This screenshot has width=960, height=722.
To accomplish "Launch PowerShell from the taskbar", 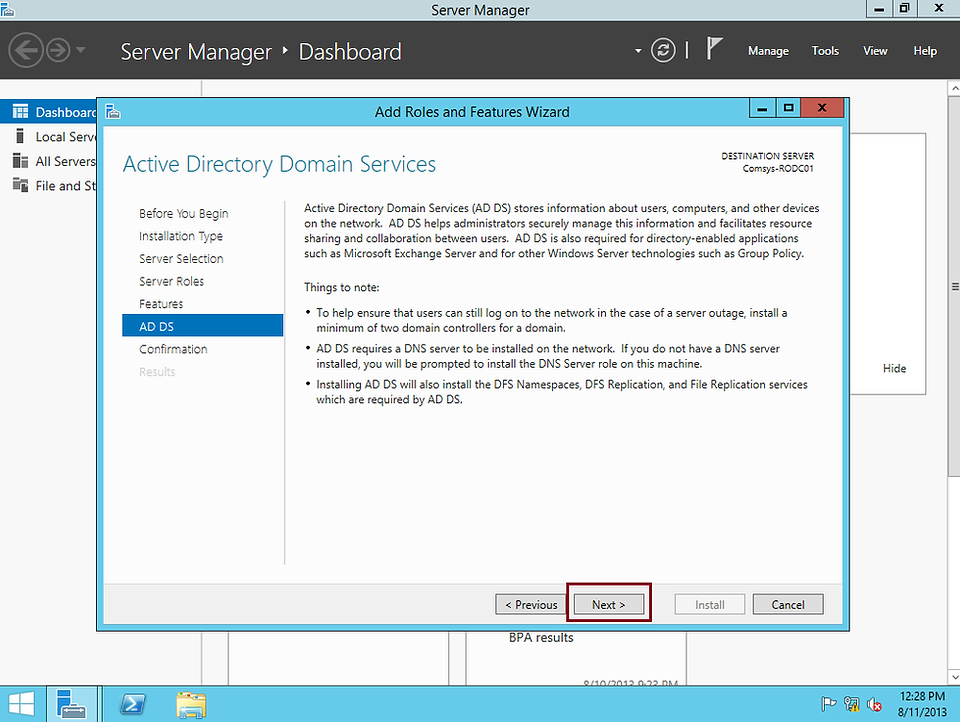I will [x=132, y=704].
